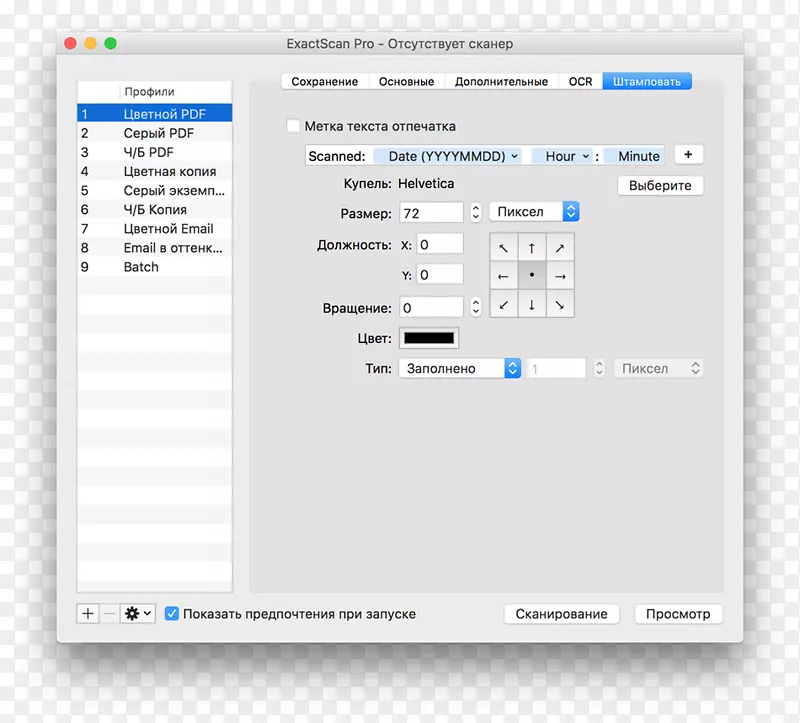Select the right arrow in position grid
The image size is (800, 723).
point(561,276)
